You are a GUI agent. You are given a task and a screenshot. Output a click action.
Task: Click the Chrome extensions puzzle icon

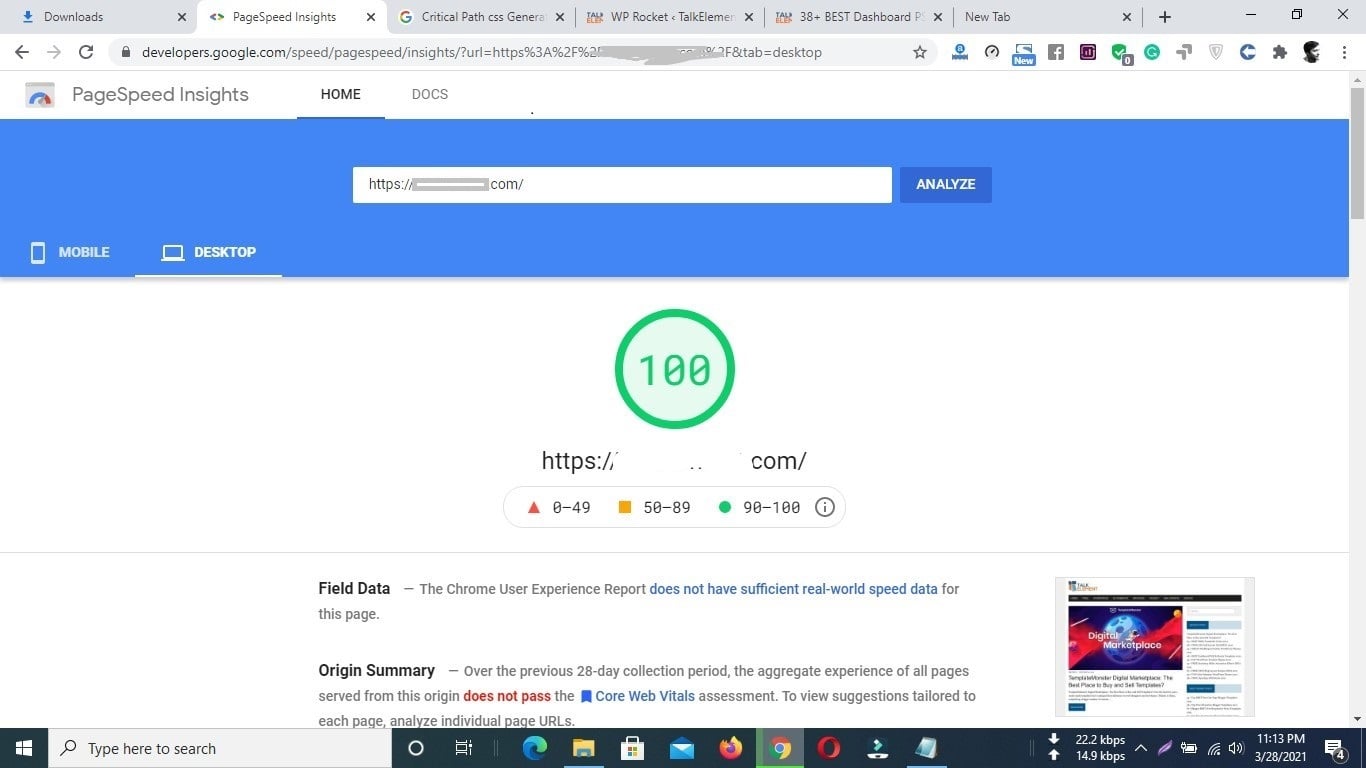point(1279,52)
